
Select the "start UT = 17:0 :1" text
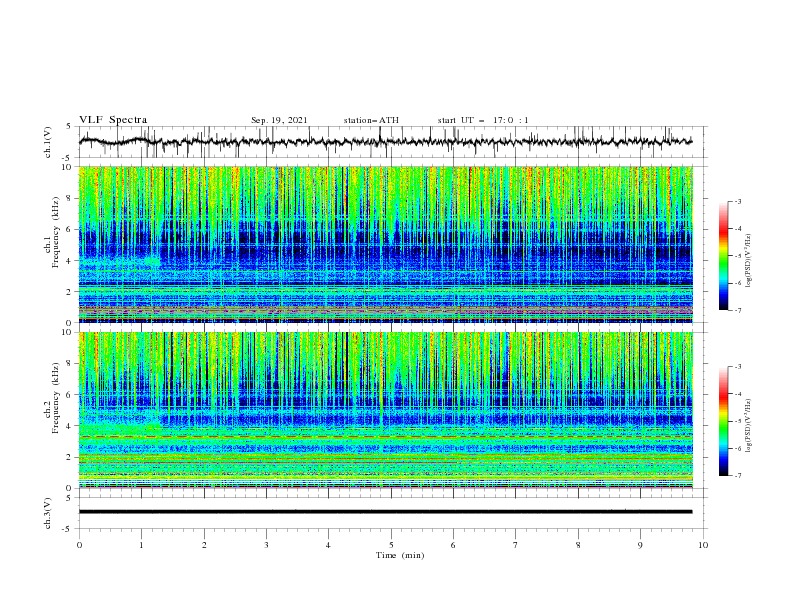483,120
